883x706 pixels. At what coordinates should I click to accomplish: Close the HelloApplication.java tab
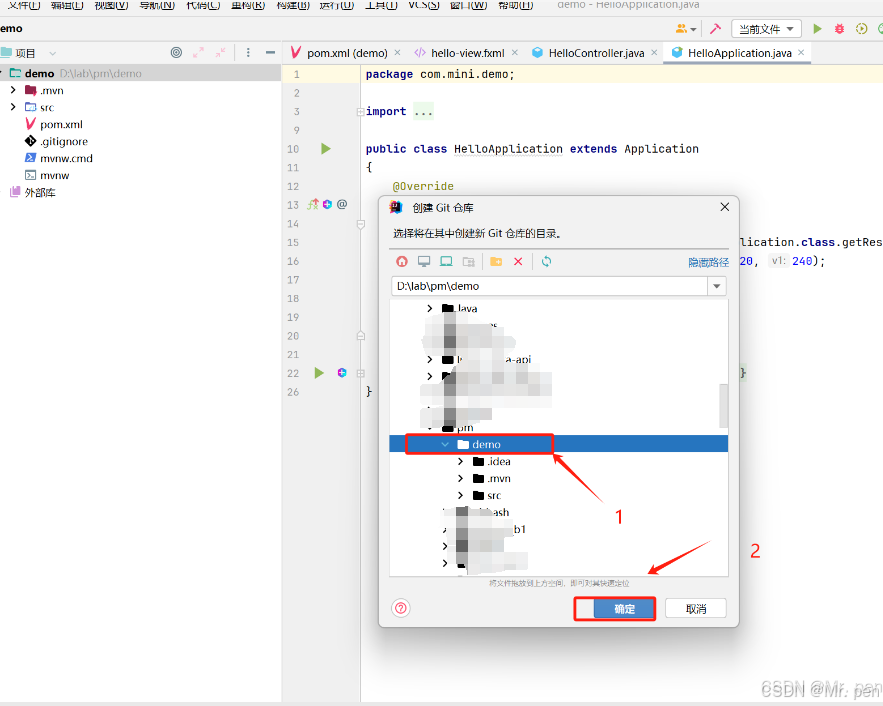coord(801,52)
